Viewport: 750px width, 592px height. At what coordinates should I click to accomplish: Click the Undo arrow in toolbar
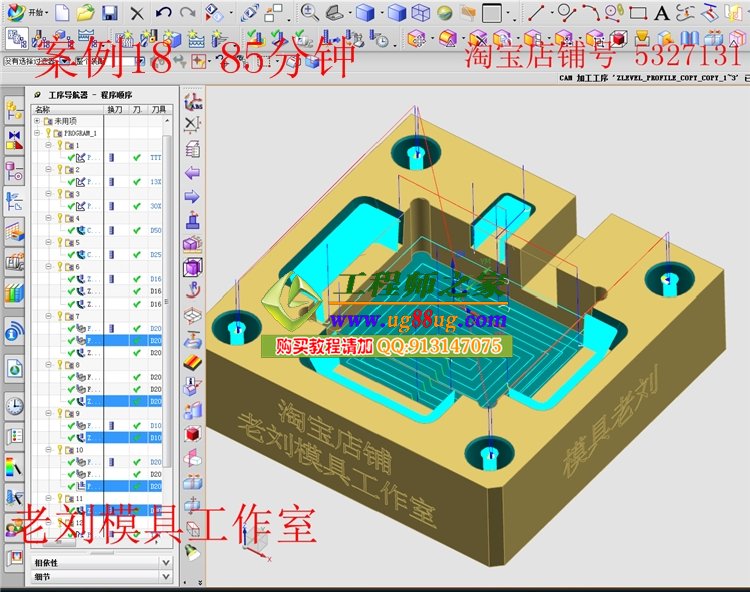tap(163, 13)
